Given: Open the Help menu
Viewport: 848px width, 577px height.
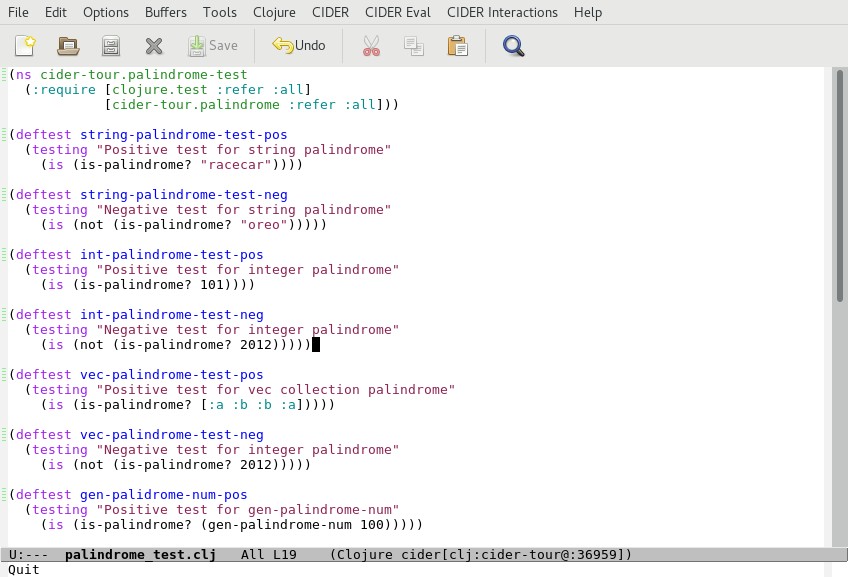Looking at the screenshot, I should click(588, 12).
